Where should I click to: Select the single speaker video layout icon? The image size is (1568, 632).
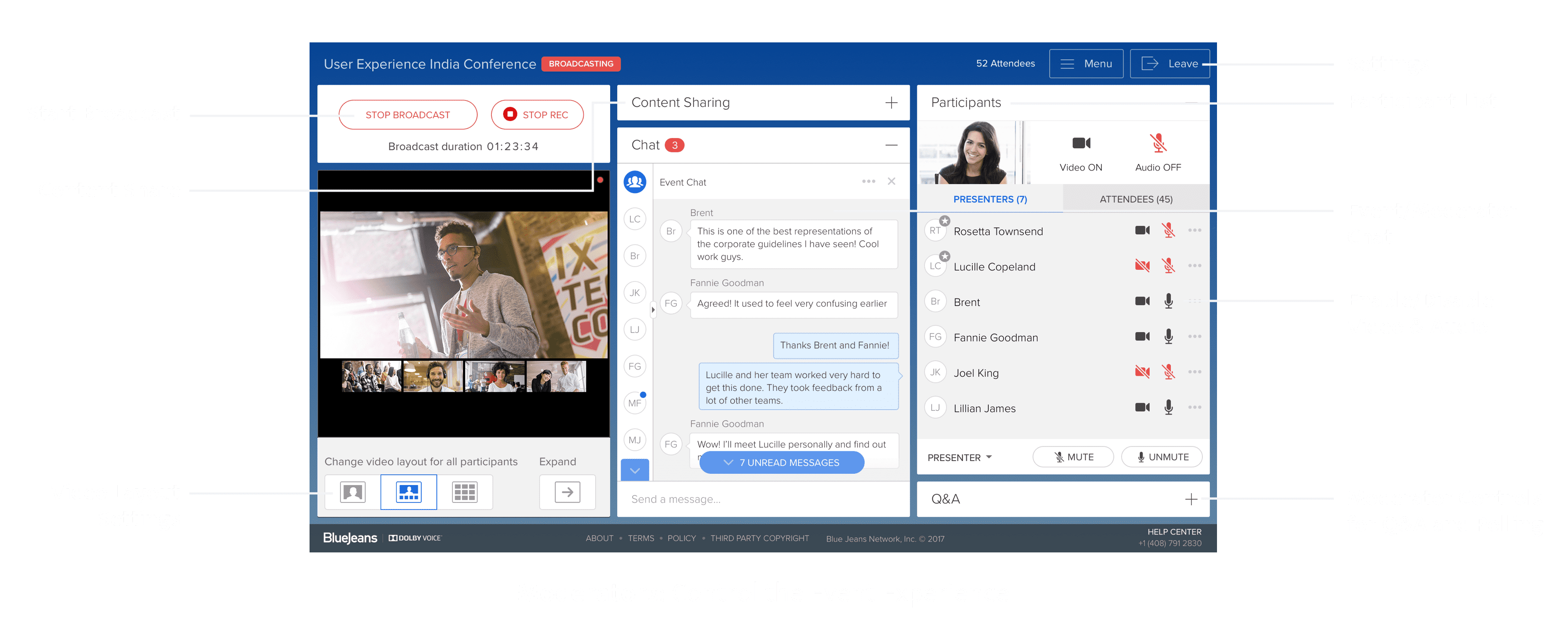(x=353, y=492)
